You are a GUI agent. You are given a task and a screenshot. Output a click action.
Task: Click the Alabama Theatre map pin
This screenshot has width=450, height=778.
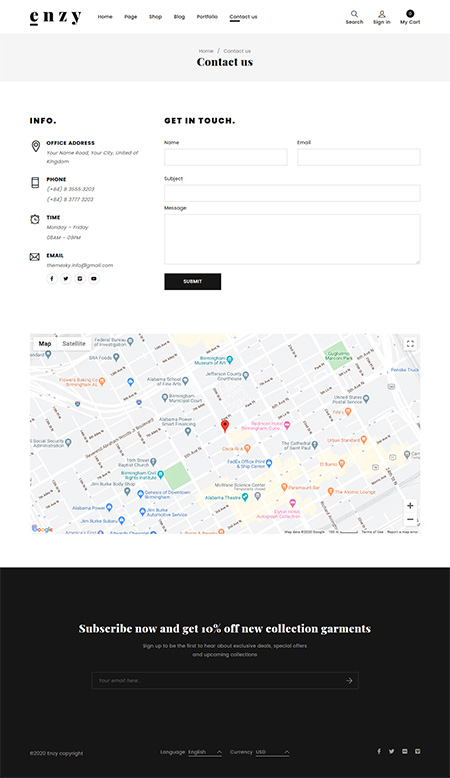tap(245, 497)
